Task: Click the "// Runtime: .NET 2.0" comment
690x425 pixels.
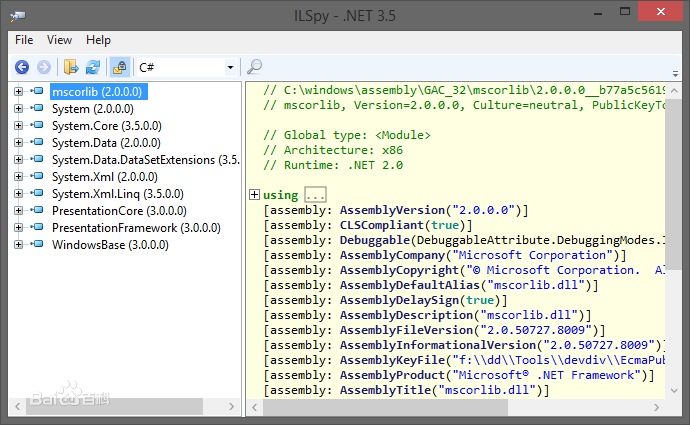Action: 333,165
